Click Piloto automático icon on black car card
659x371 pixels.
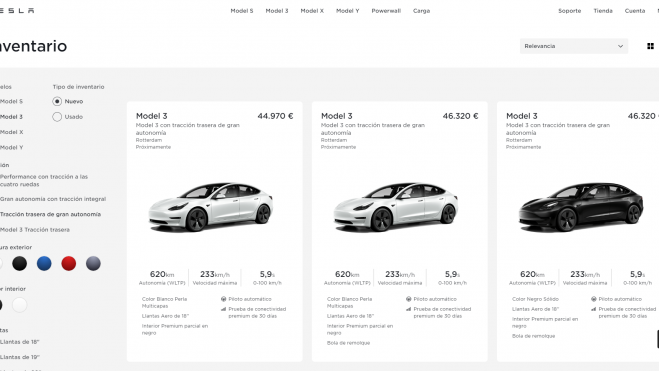point(593,299)
